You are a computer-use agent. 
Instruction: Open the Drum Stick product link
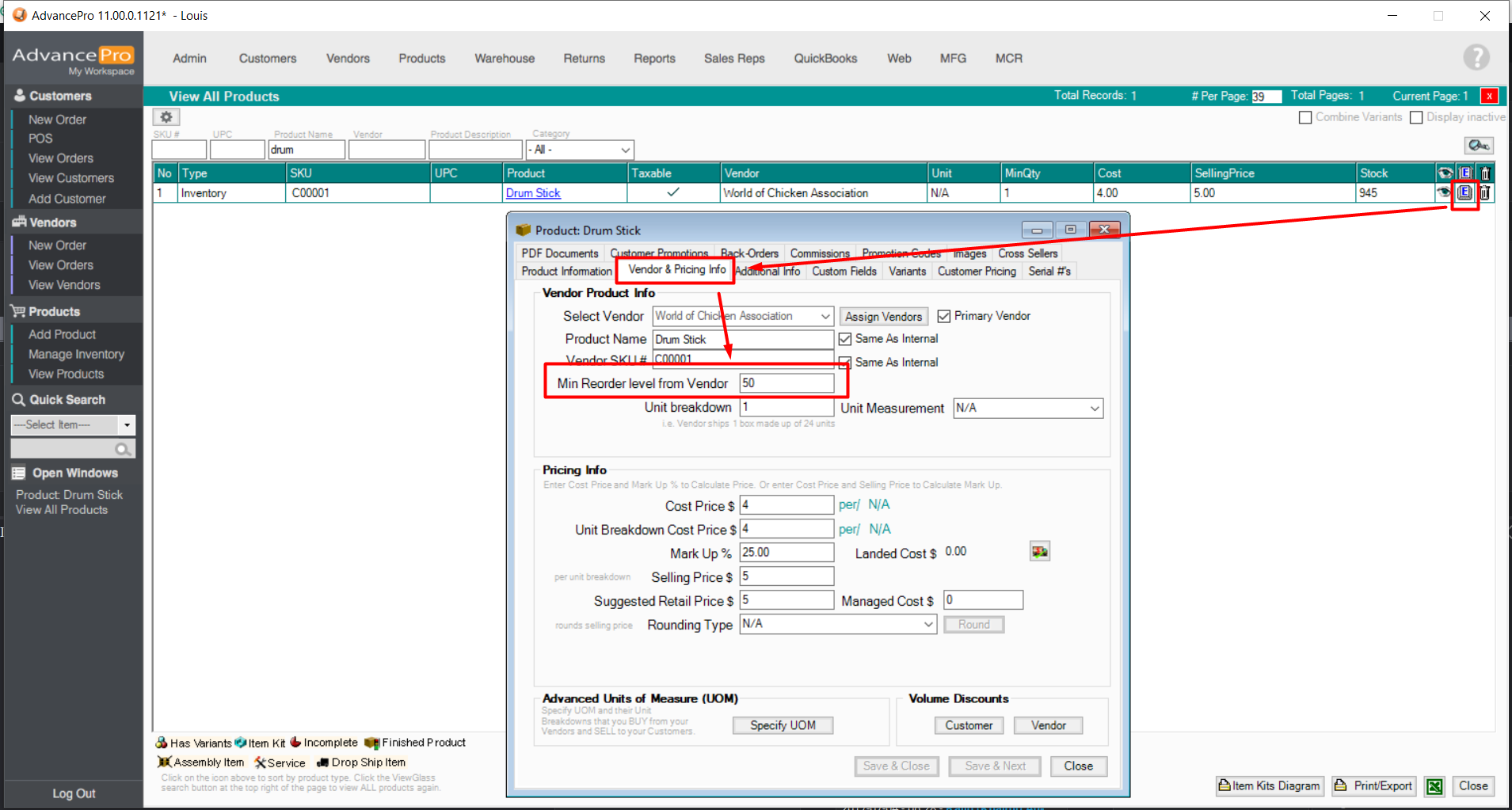pos(532,193)
